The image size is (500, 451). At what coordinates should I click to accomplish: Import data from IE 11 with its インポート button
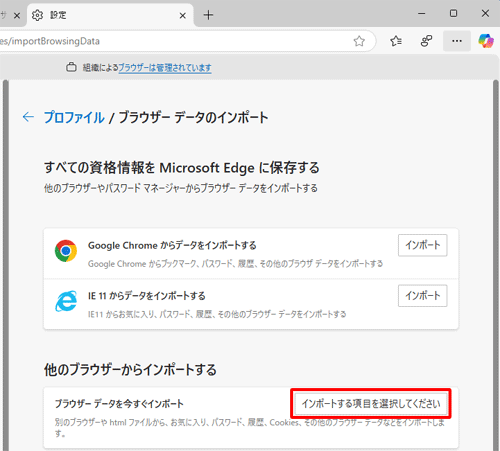click(422, 296)
